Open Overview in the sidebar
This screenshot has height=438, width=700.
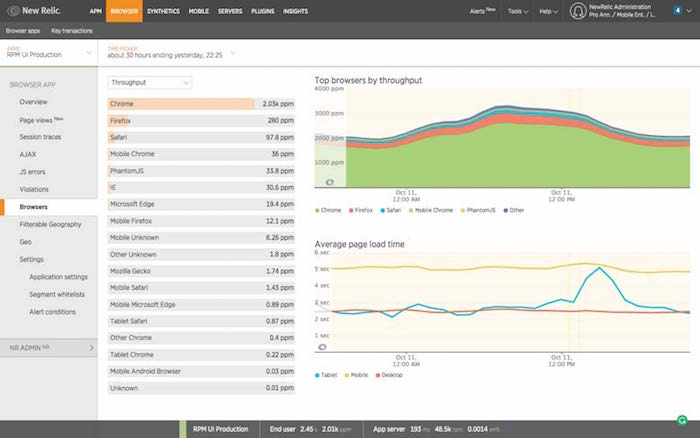pyautogui.click(x=33, y=102)
